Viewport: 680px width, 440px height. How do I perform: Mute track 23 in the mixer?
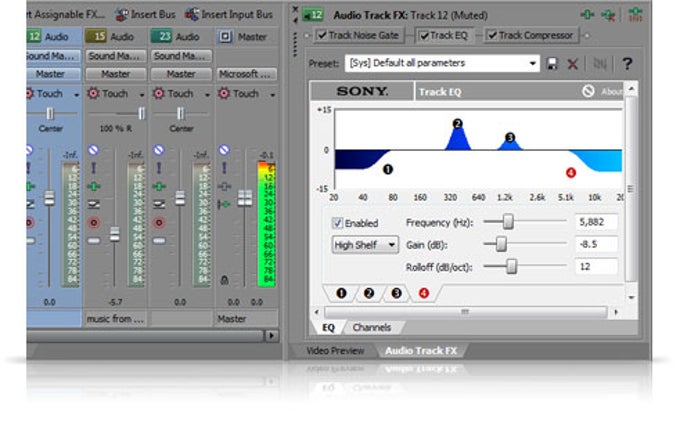pyautogui.click(x=159, y=150)
